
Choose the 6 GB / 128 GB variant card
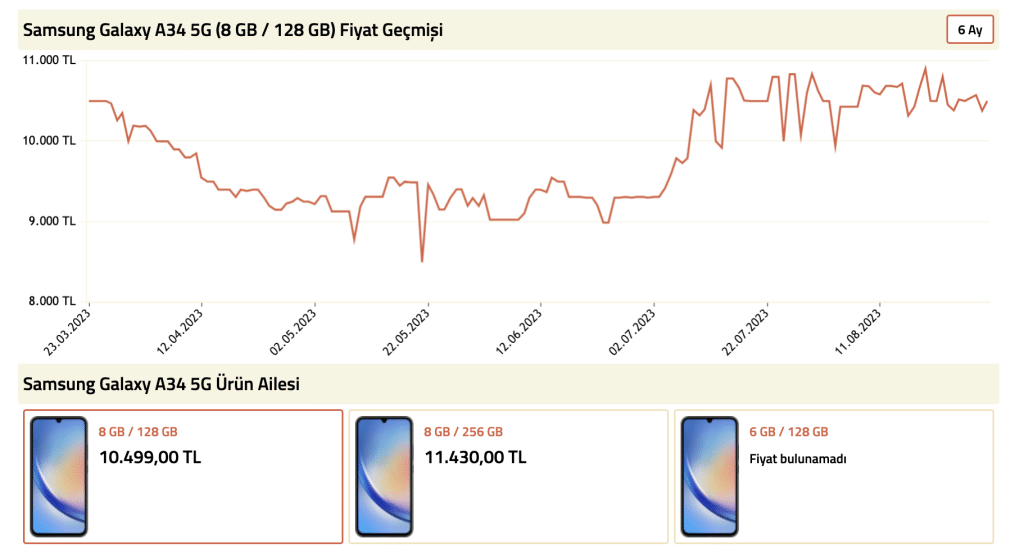[x=833, y=477]
